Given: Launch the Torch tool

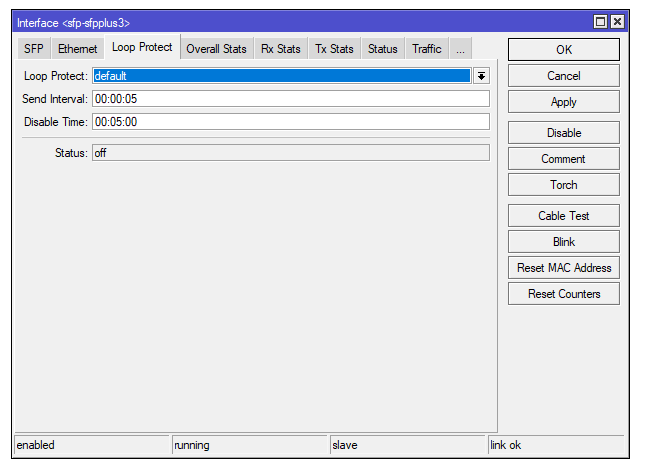Looking at the screenshot, I should (564, 184).
